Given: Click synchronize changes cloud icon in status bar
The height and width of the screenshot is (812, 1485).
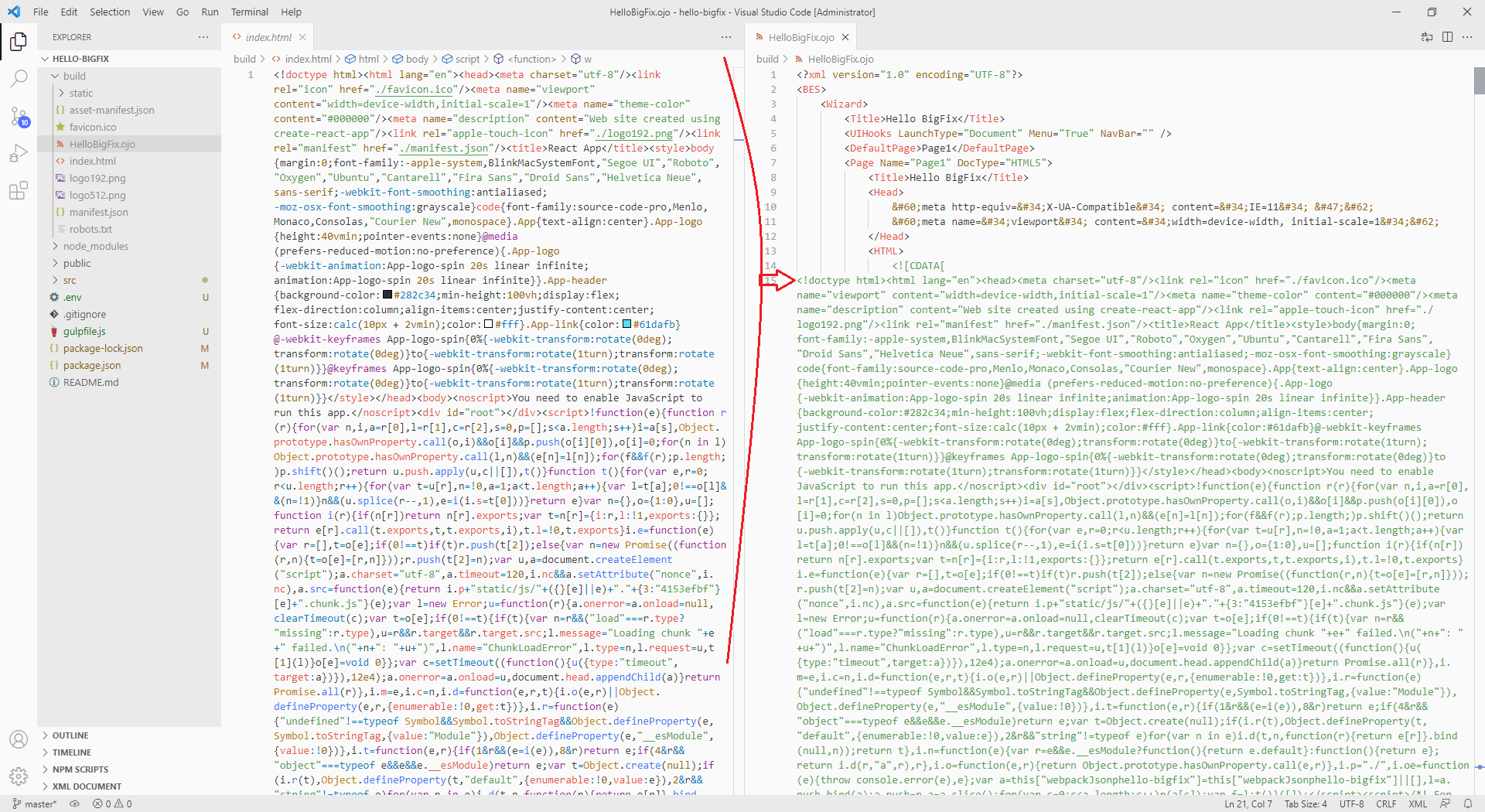Looking at the screenshot, I should pos(75,803).
